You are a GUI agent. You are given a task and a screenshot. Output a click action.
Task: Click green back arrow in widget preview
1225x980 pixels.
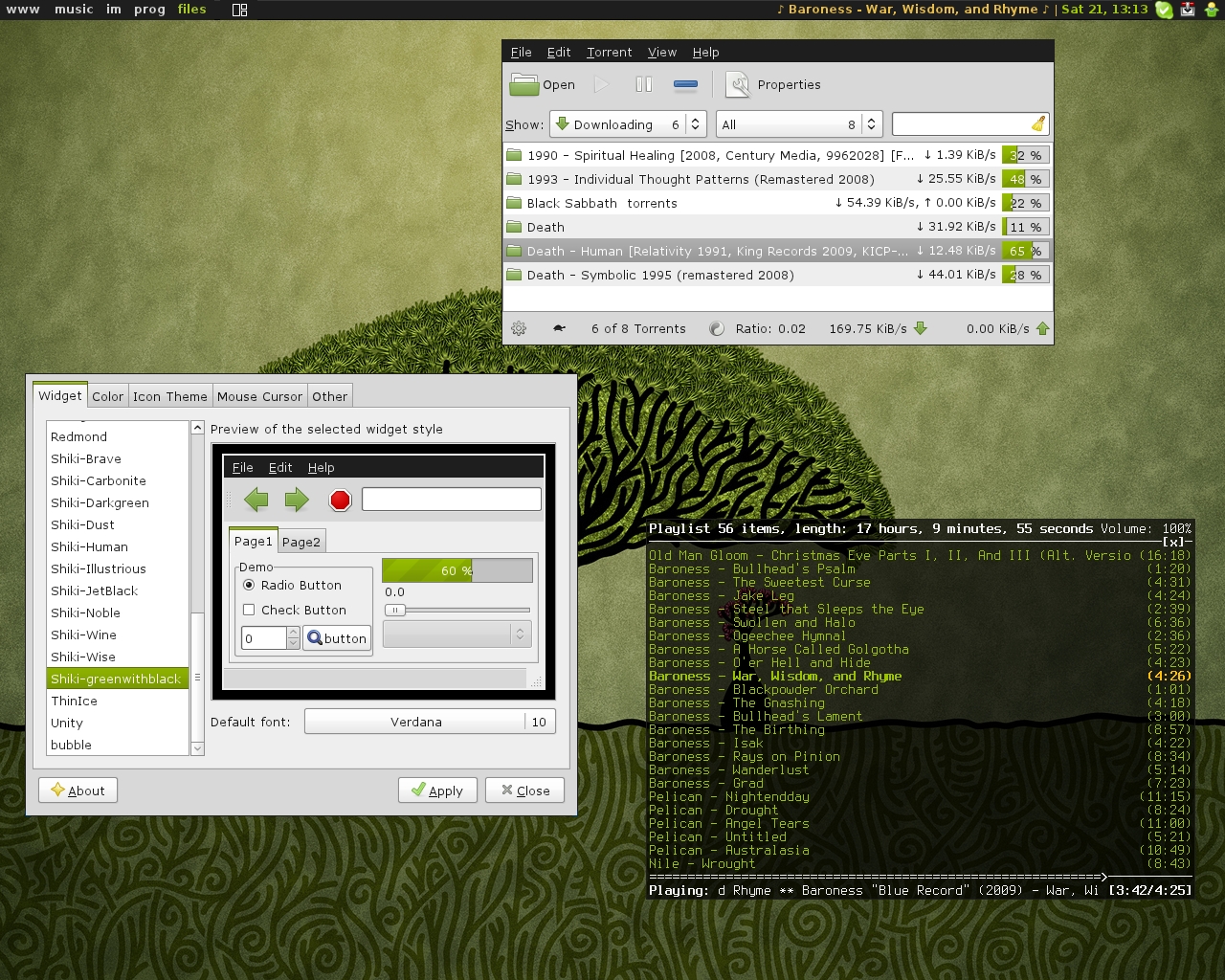point(256,499)
